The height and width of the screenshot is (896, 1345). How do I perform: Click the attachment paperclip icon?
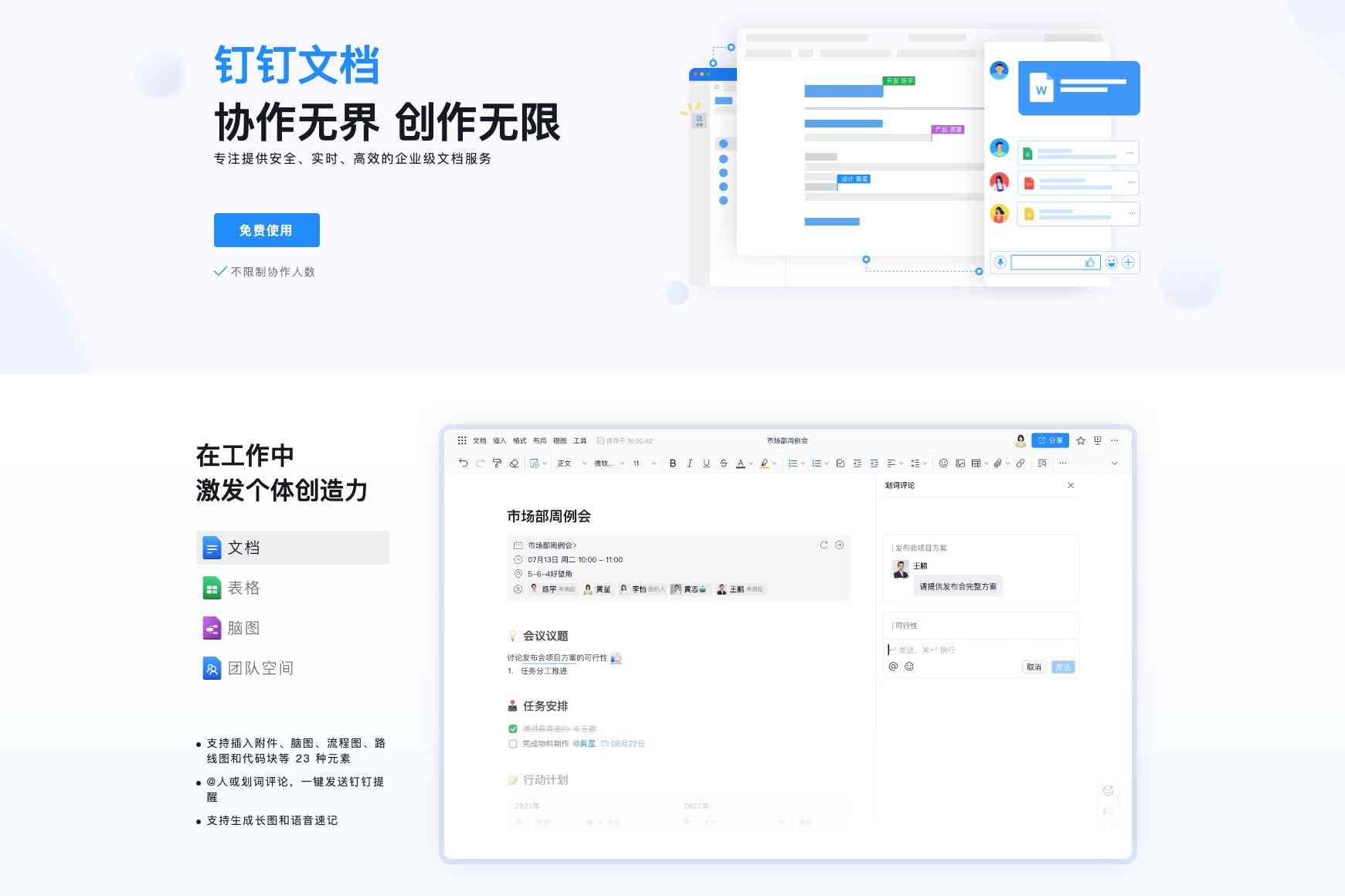tap(997, 463)
